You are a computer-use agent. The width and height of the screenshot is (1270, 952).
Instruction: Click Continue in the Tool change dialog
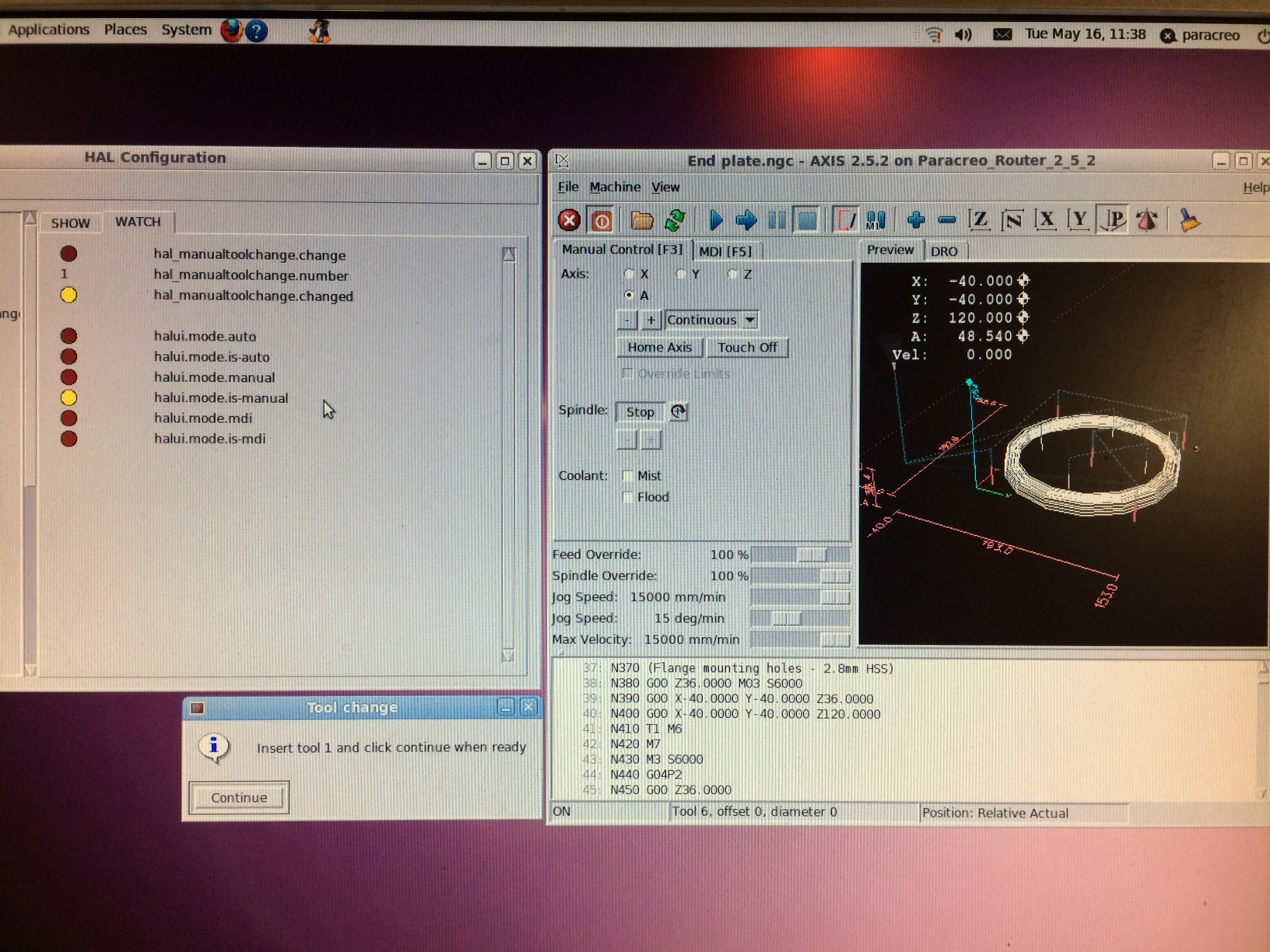(238, 796)
